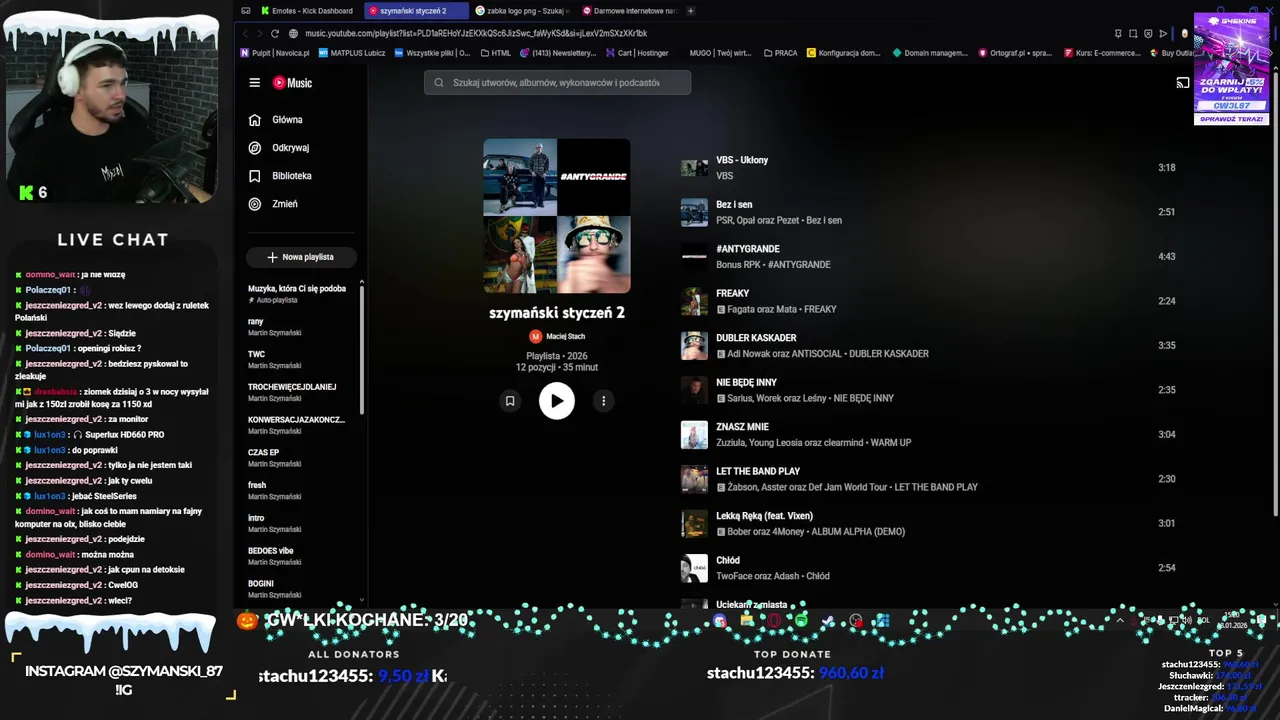This screenshot has height=720, width=1280.
Task: Open 'PSR, Opał oraz Pezet' artist link
Action: point(757,220)
